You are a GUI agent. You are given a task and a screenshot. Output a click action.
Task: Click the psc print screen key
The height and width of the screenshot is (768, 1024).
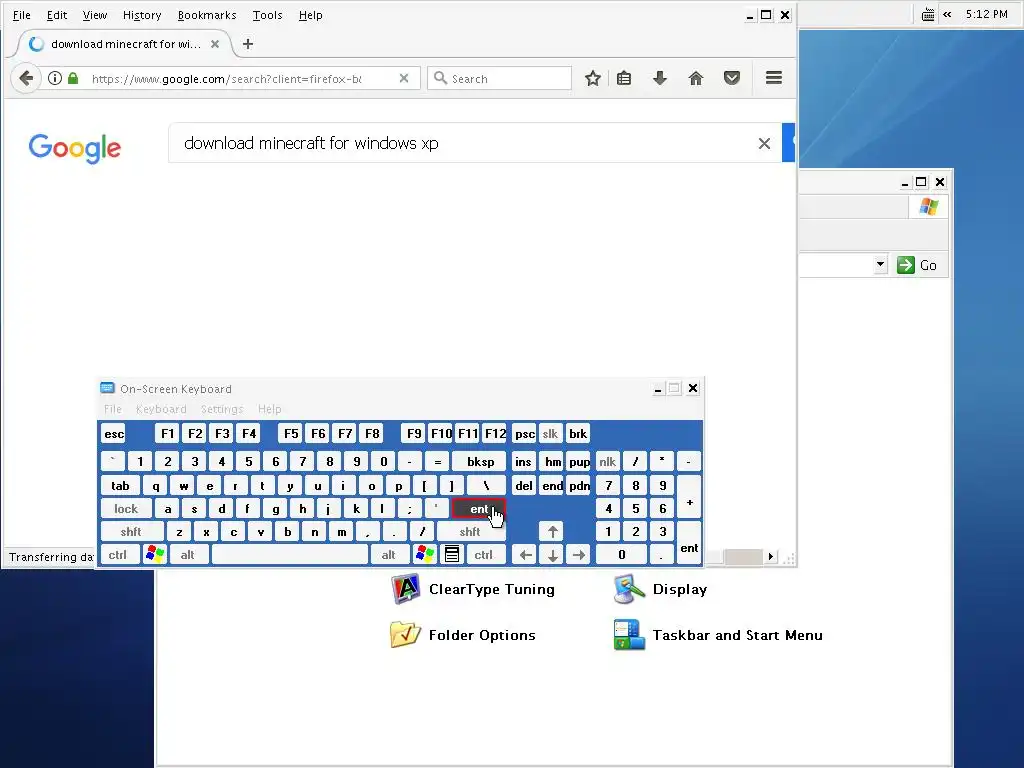click(524, 434)
